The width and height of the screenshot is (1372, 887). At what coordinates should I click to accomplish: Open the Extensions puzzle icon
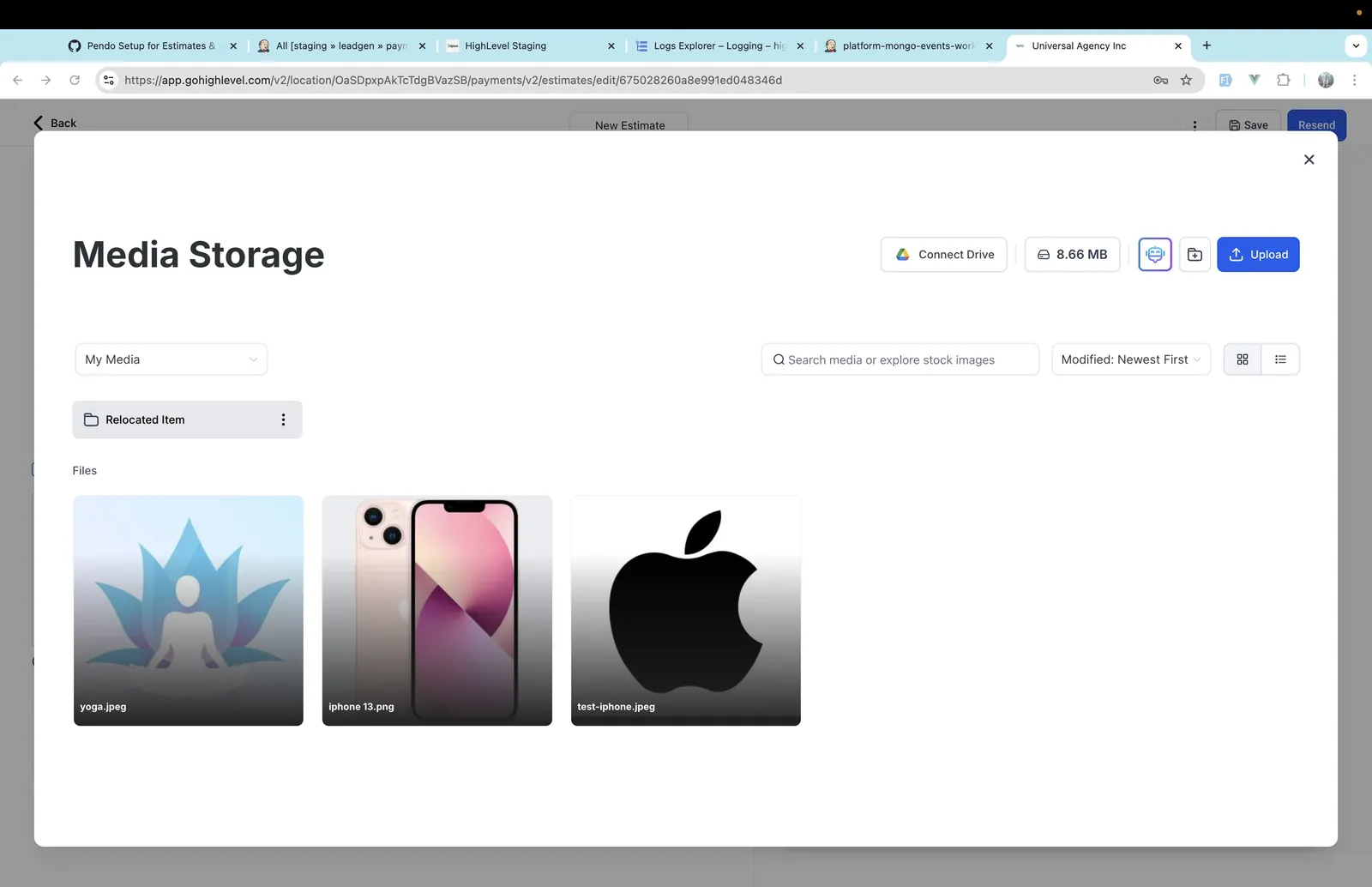point(1283,80)
